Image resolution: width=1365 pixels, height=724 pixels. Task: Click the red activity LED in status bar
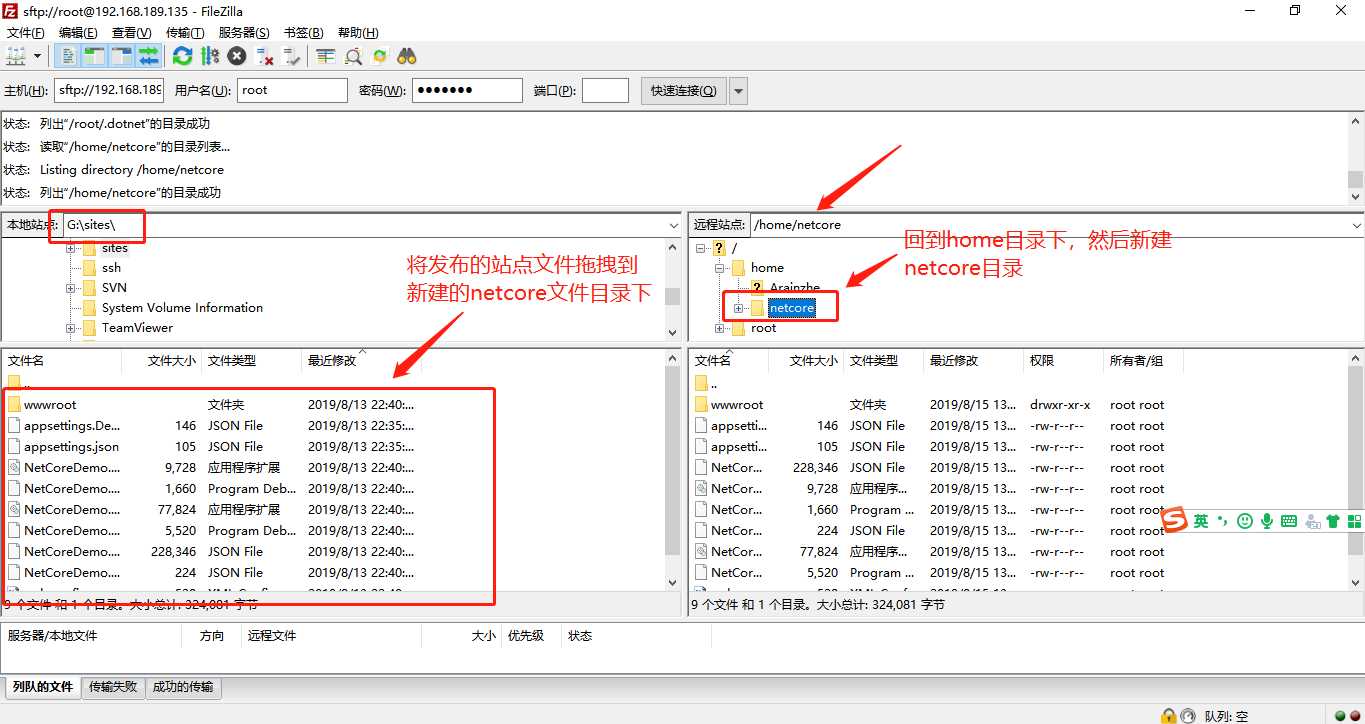1354,716
